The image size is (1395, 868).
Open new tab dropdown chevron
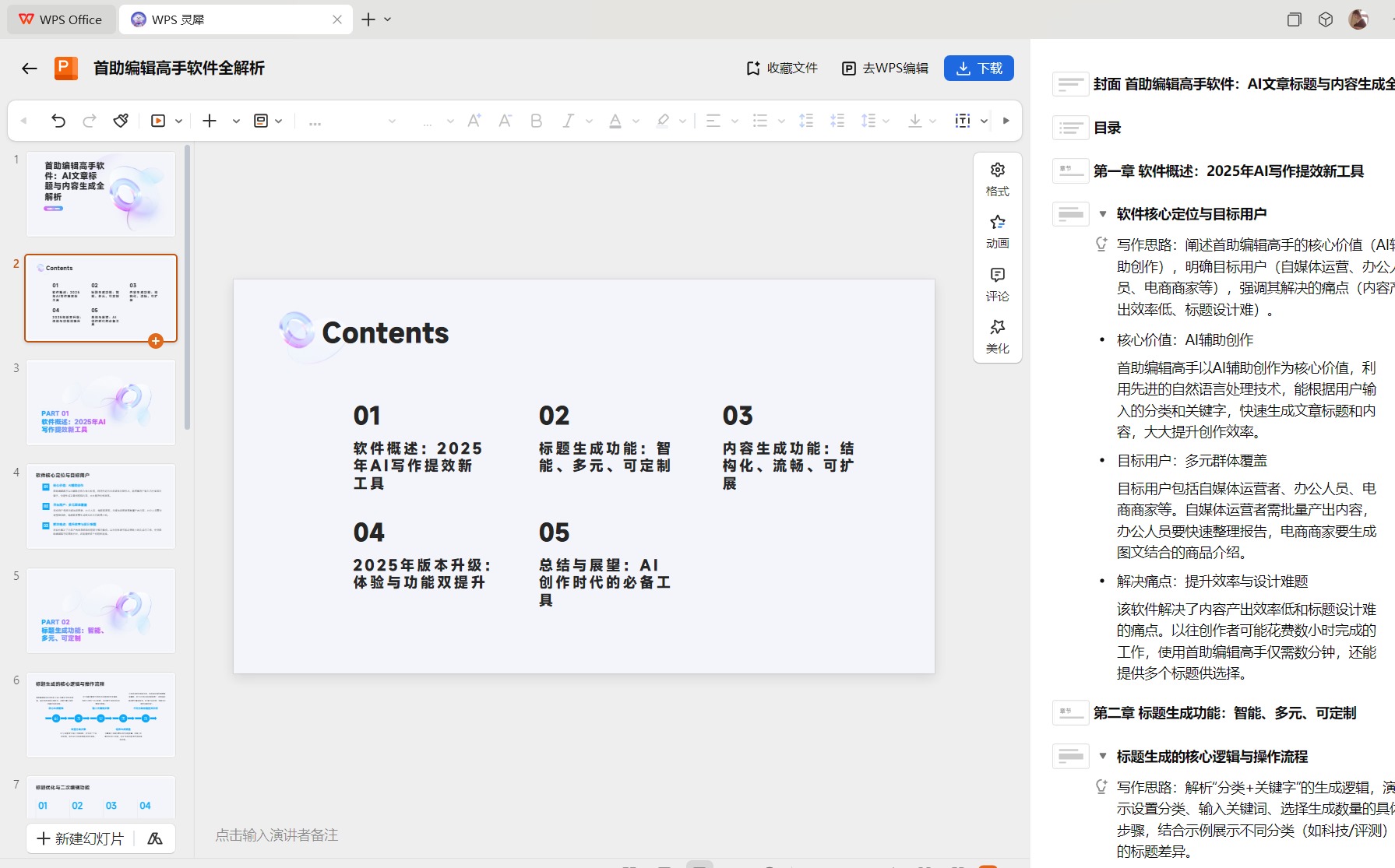[388, 19]
